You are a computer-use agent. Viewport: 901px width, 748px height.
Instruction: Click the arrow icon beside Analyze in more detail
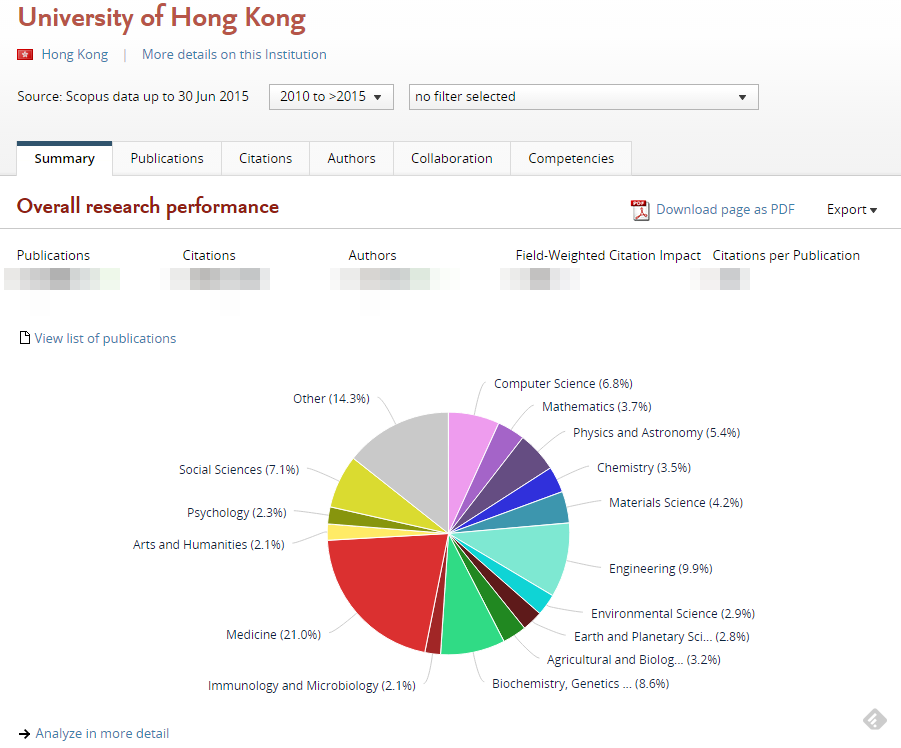coord(24,734)
